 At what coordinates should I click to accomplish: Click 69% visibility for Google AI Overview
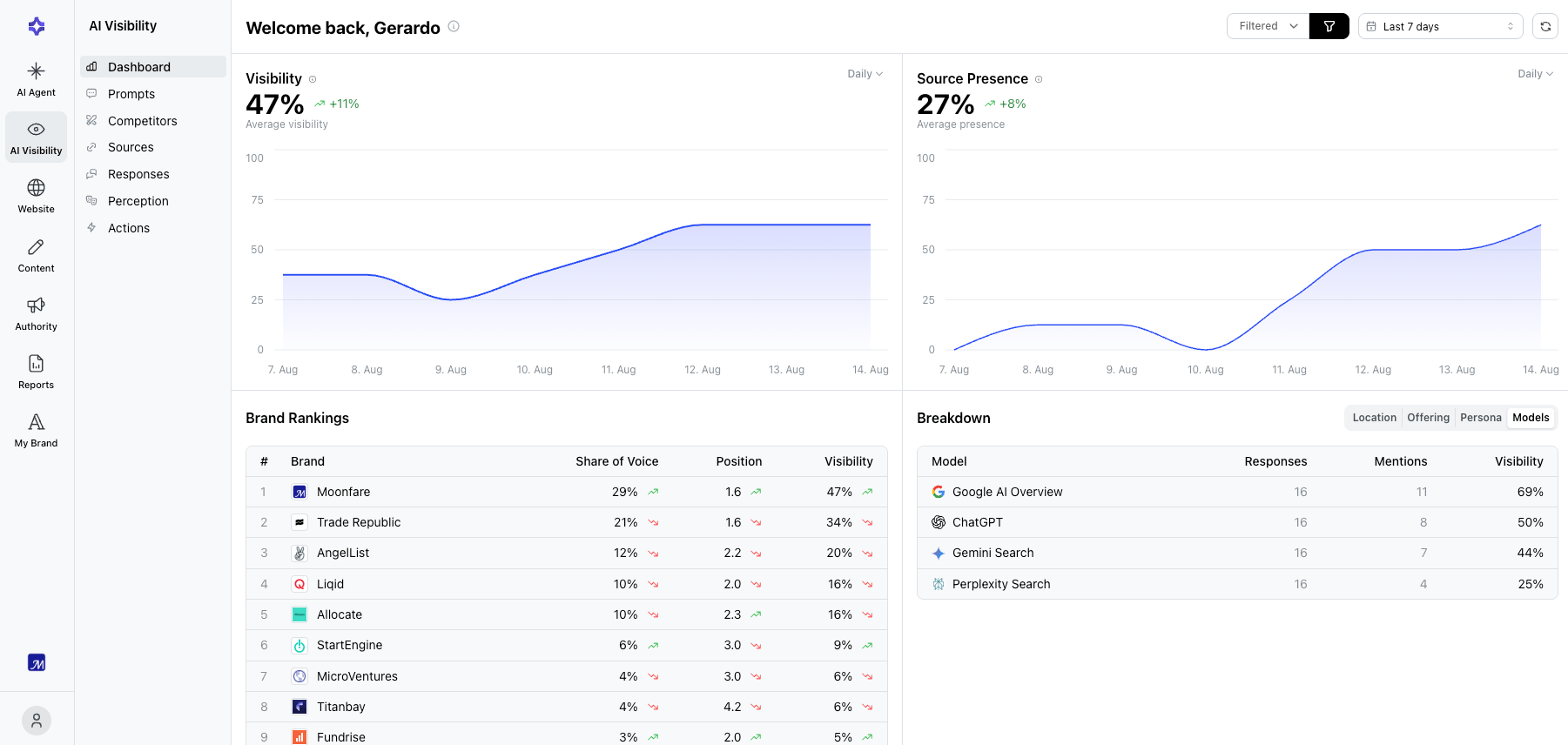pyautogui.click(x=1530, y=492)
